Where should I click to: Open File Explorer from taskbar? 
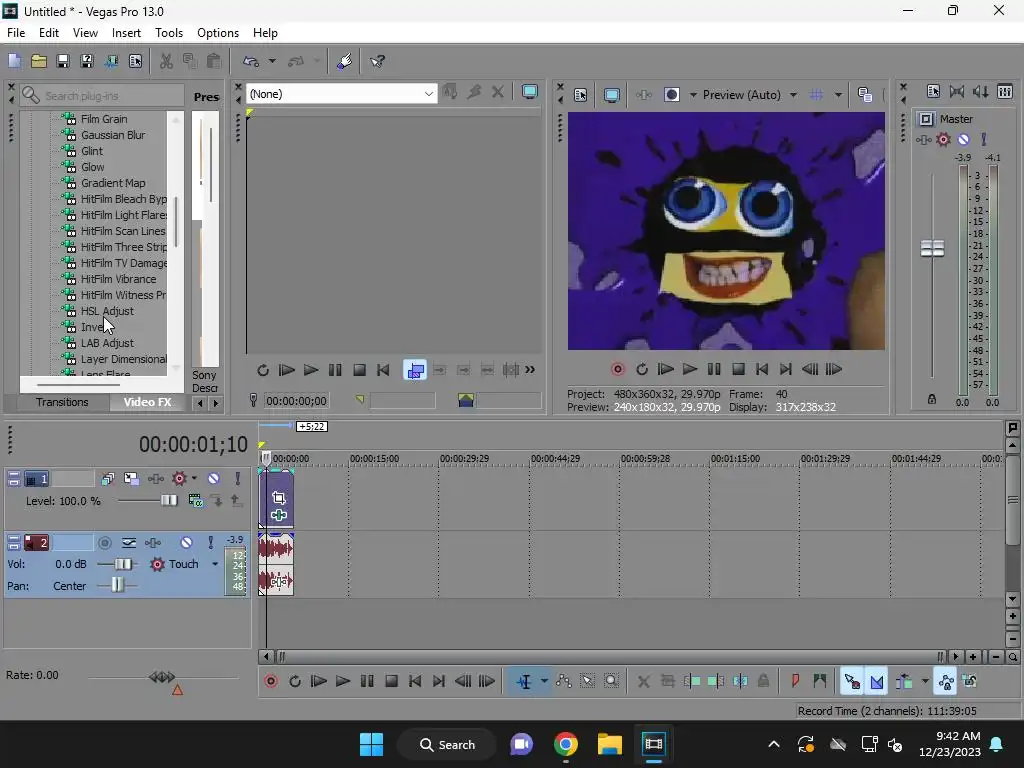(609, 744)
